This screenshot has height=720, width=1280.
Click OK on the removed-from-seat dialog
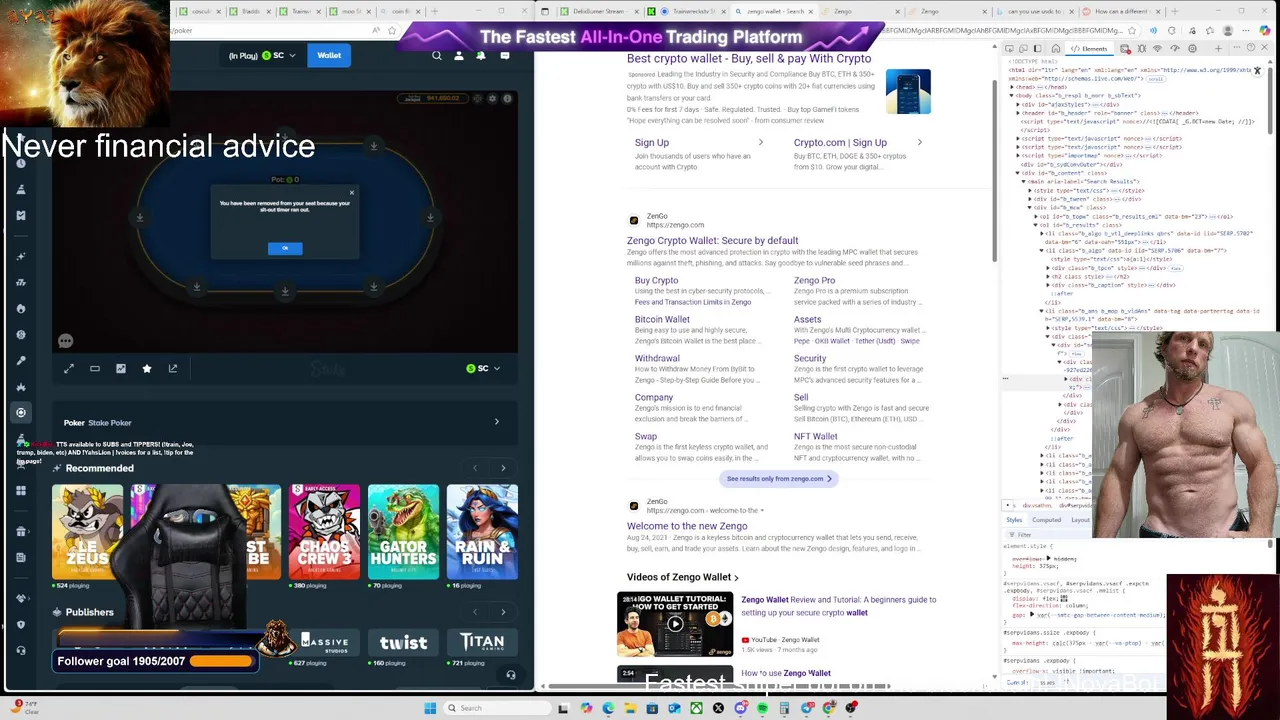(x=285, y=248)
